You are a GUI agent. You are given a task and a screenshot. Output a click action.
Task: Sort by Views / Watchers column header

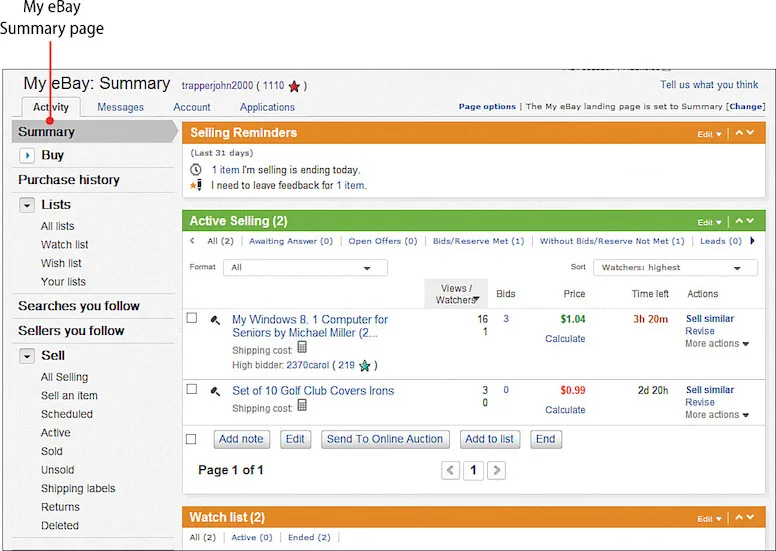(456, 294)
